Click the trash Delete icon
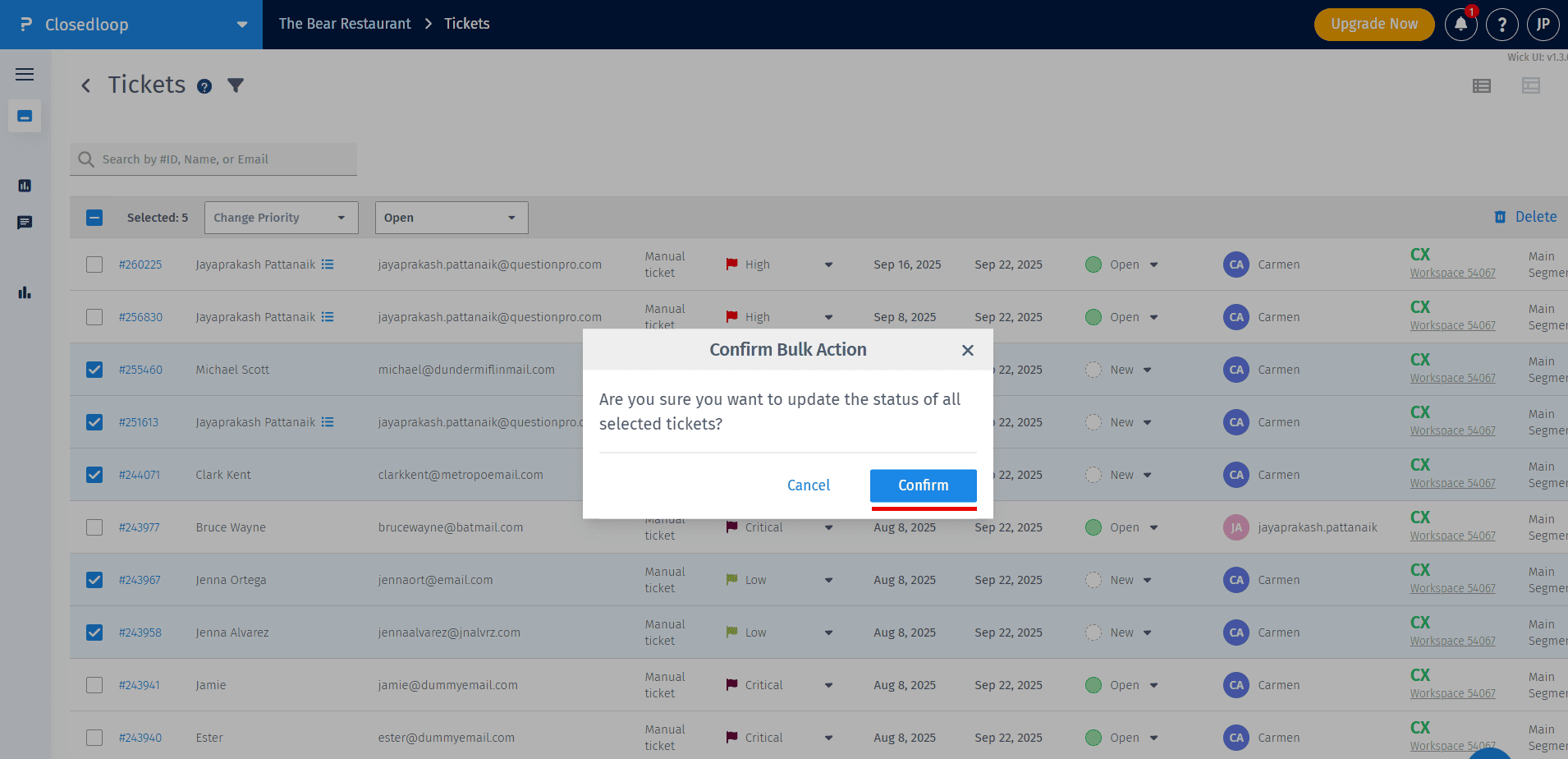This screenshot has width=1568, height=759. [1500, 217]
